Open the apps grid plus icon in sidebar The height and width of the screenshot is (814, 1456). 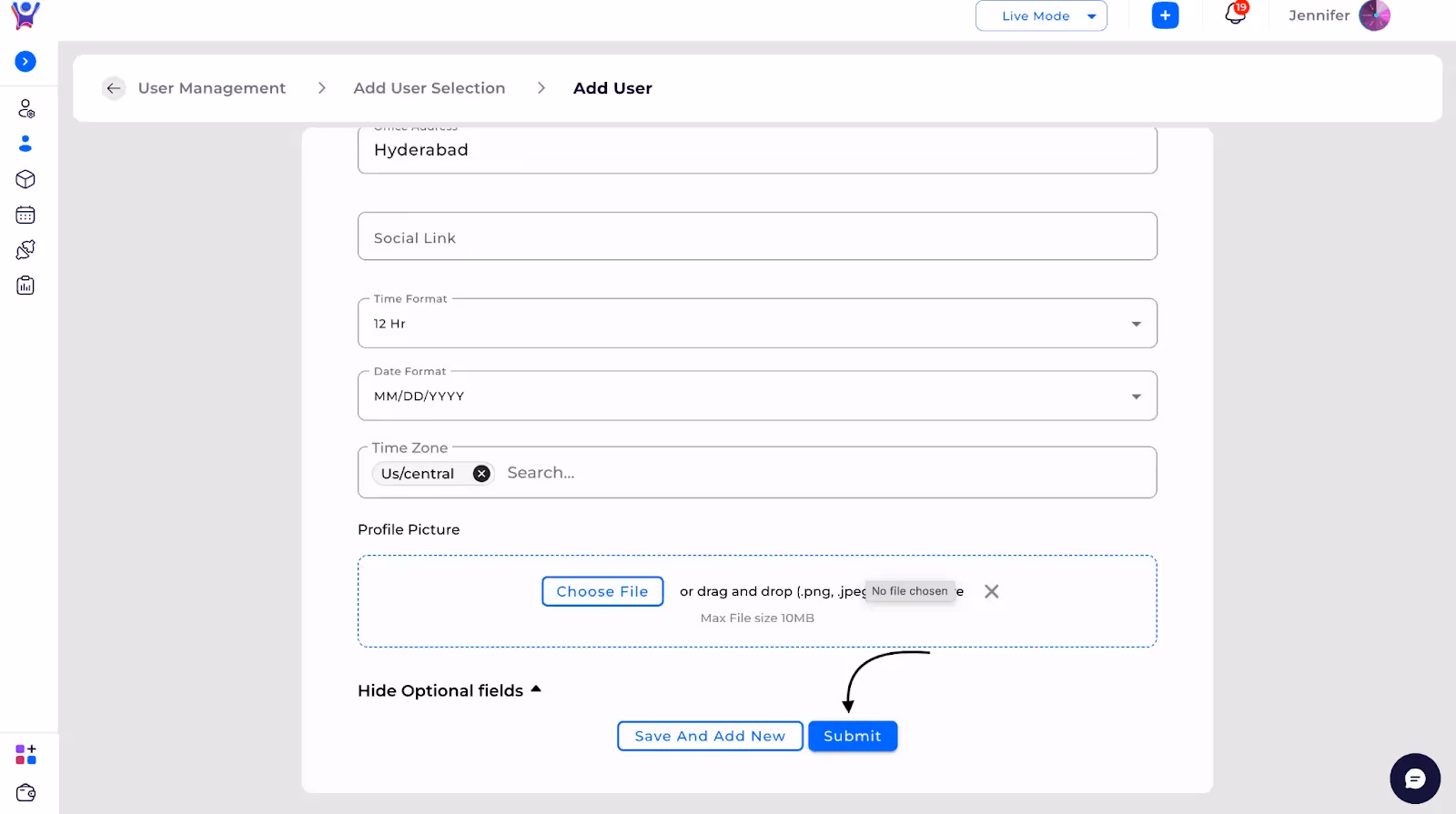point(25,755)
